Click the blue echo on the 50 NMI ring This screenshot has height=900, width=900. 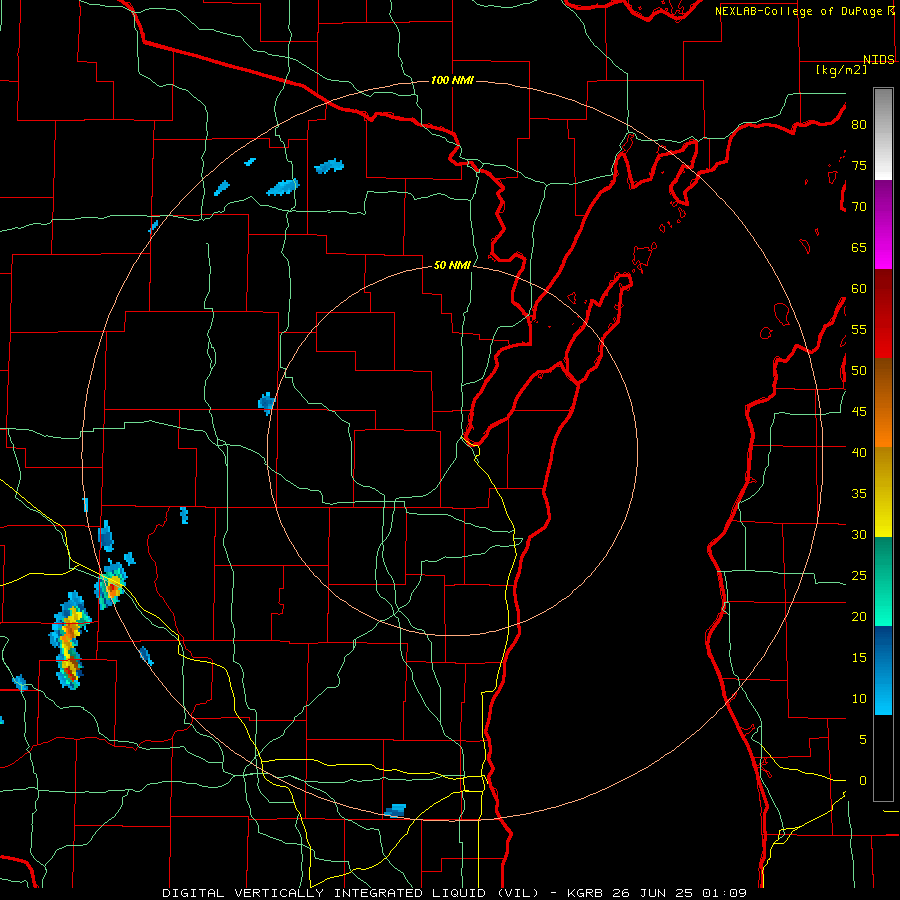pyautogui.click(x=266, y=403)
